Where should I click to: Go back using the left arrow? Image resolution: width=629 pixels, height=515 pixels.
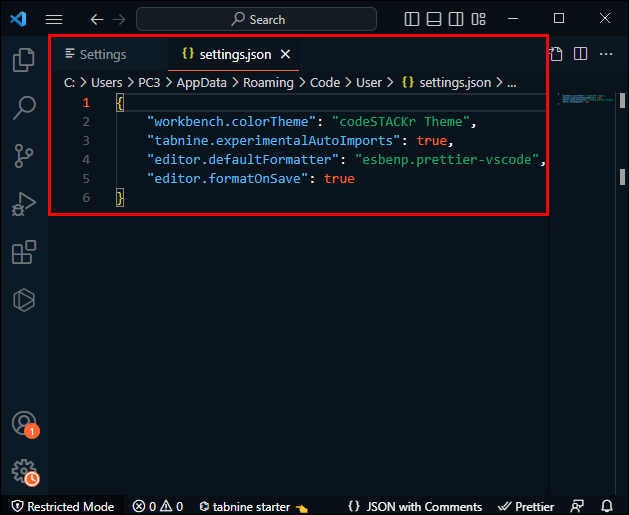point(97,19)
